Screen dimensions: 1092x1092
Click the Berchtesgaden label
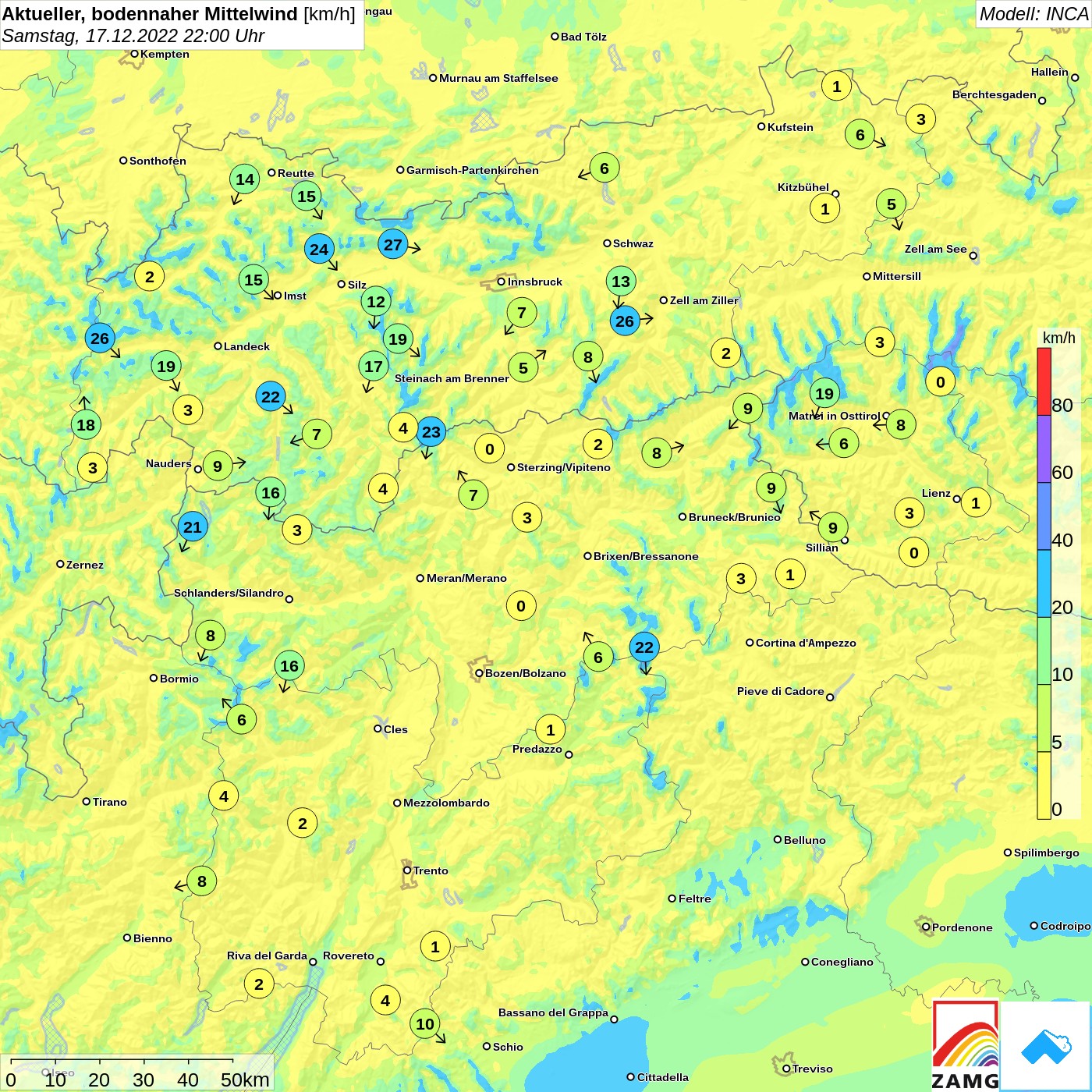click(x=994, y=94)
